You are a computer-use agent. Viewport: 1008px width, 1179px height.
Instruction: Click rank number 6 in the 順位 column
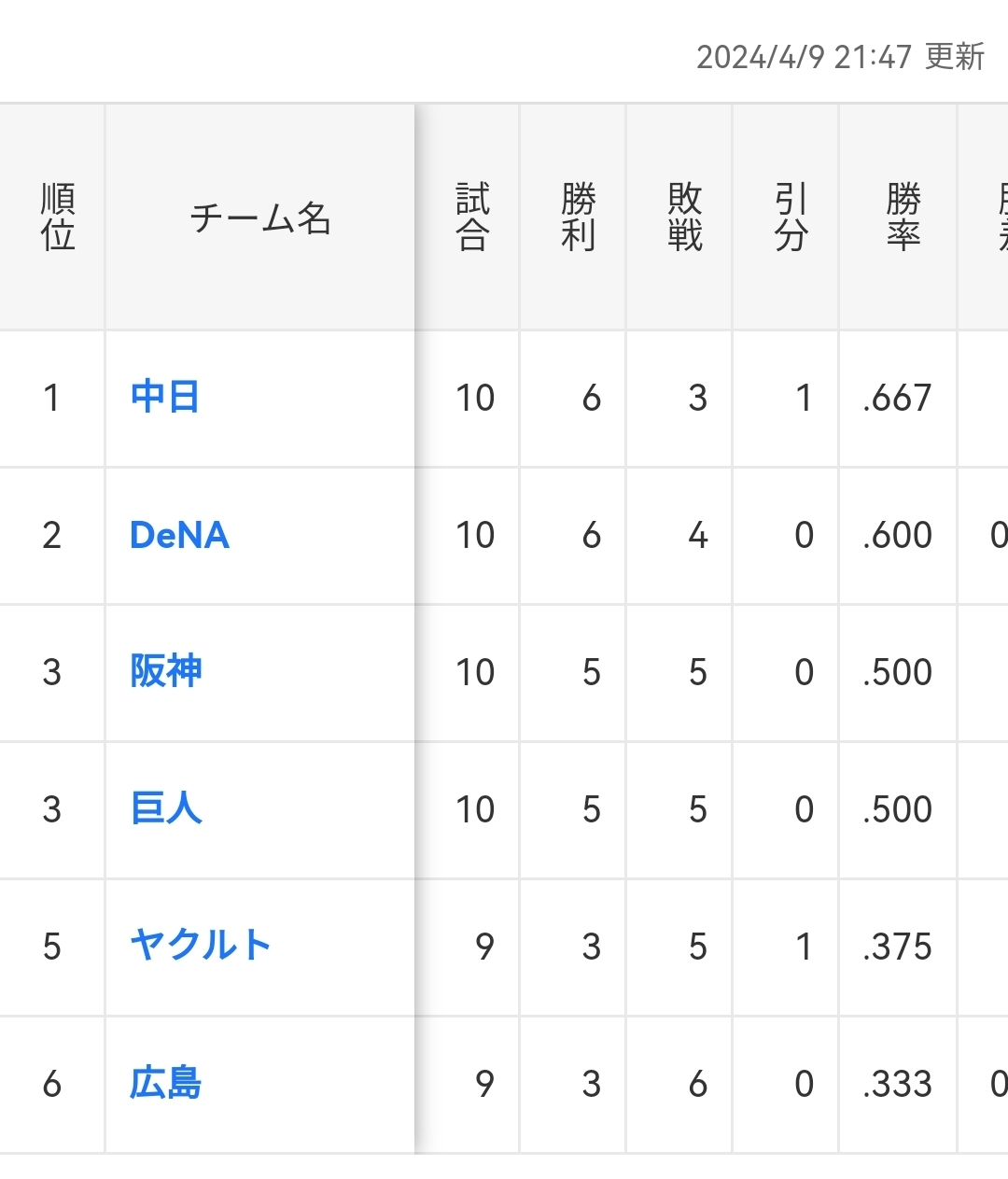pyautogui.click(x=52, y=1085)
